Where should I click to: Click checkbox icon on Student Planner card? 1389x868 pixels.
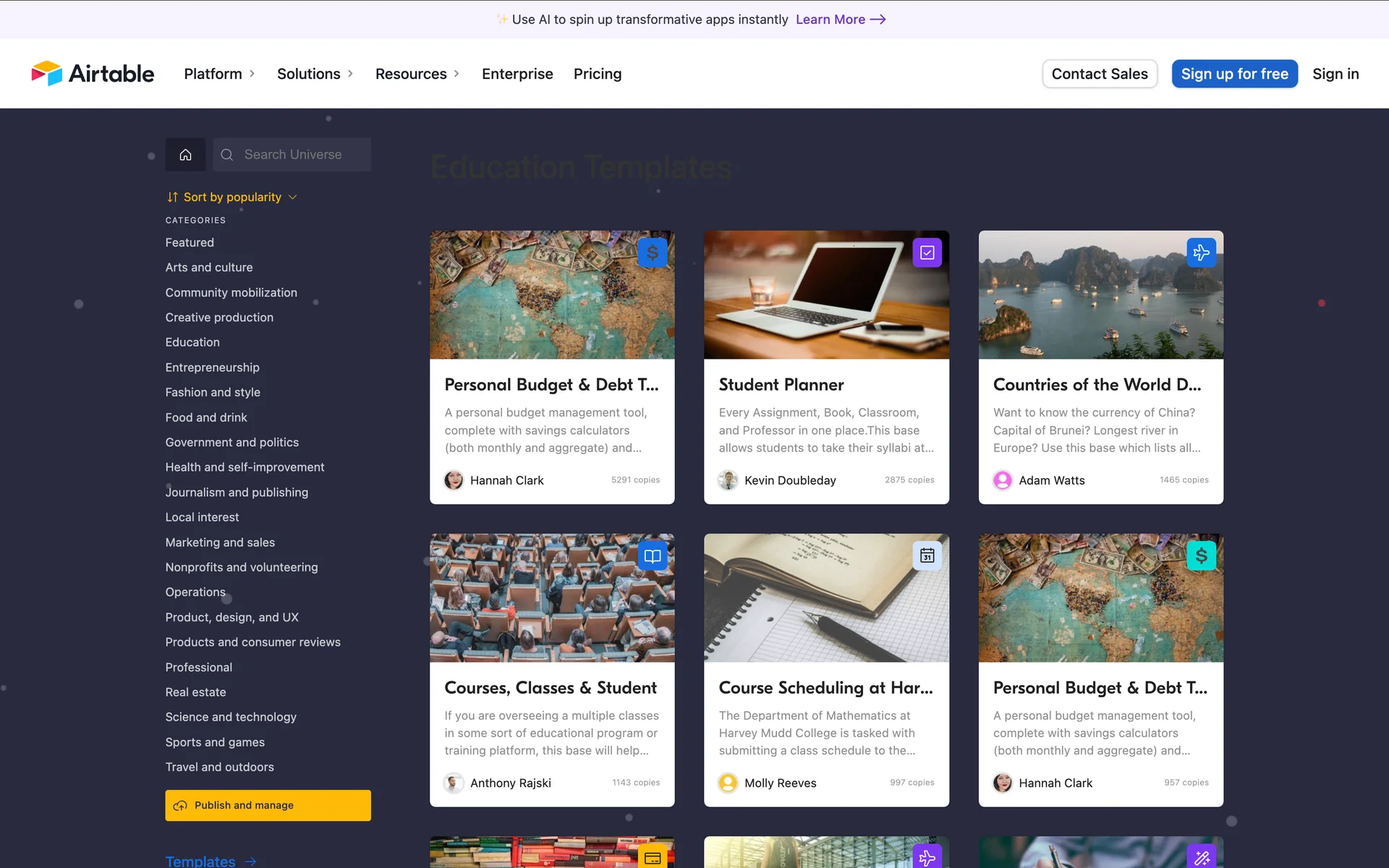[x=927, y=252]
